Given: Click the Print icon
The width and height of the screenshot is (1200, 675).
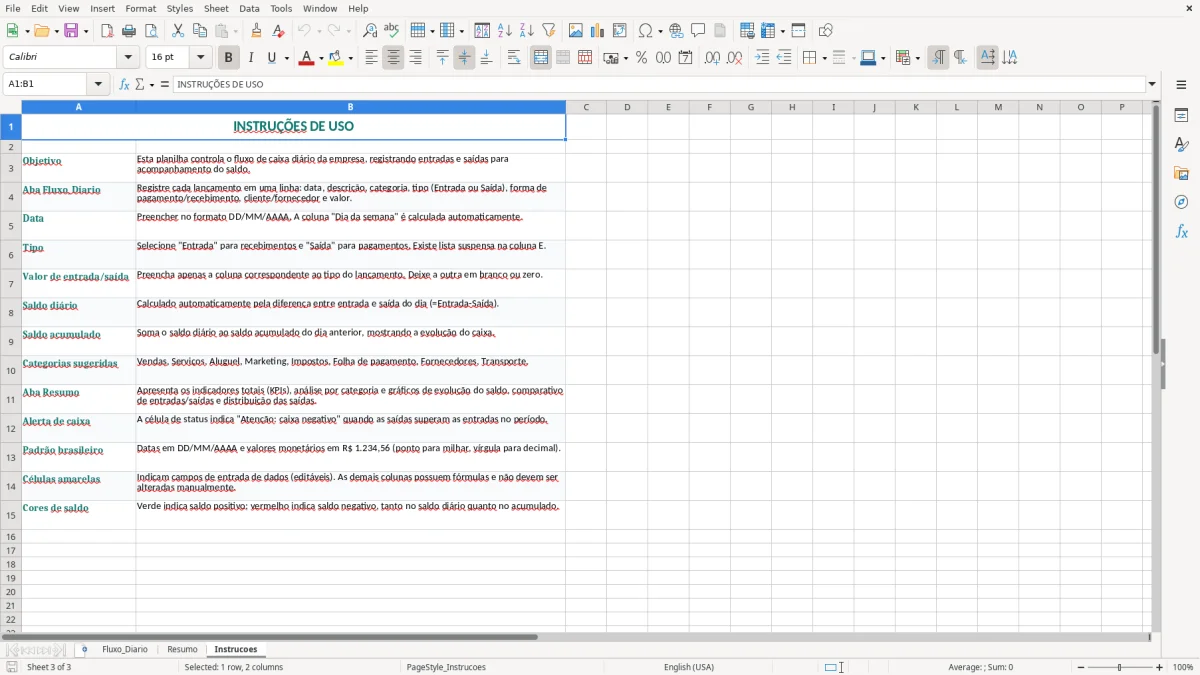Looking at the screenshot, I should click(129, 31).
